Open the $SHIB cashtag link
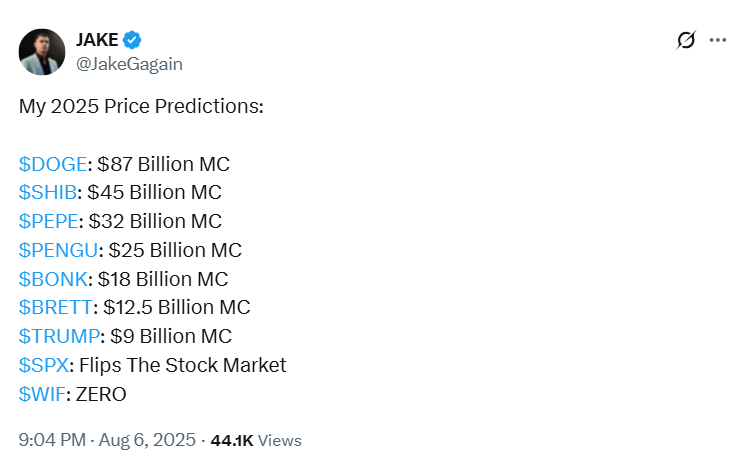The image size is (740, 460). [x=48, y=192]
